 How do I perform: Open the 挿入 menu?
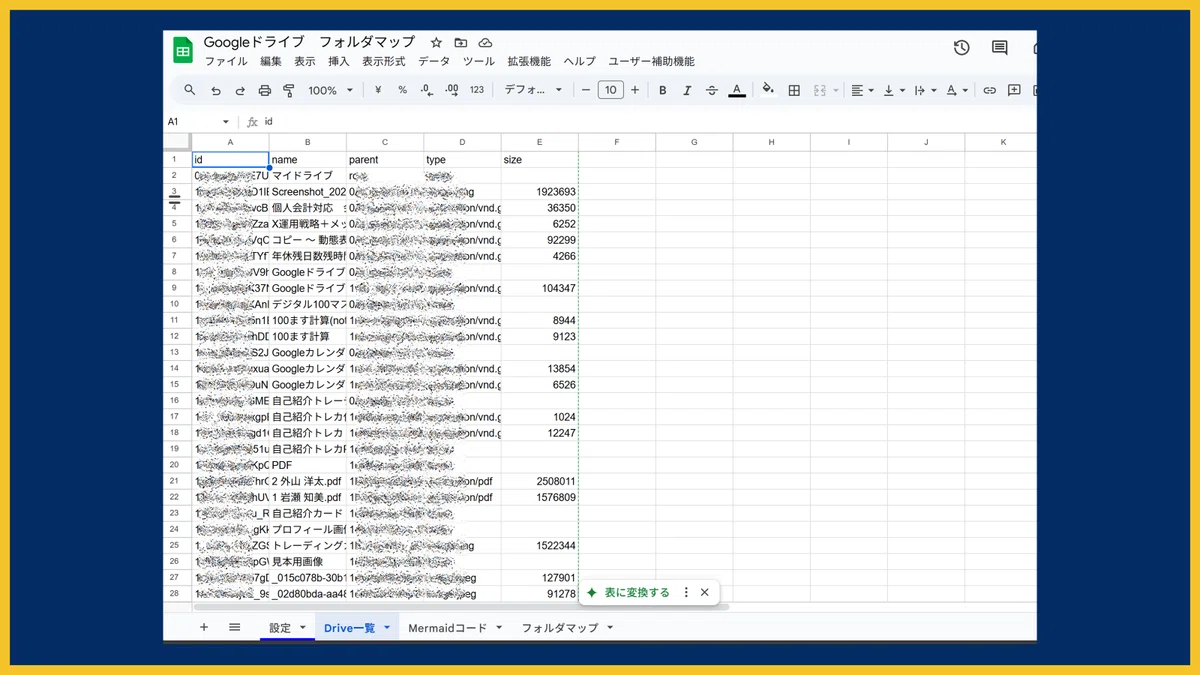tap(339, 62)
